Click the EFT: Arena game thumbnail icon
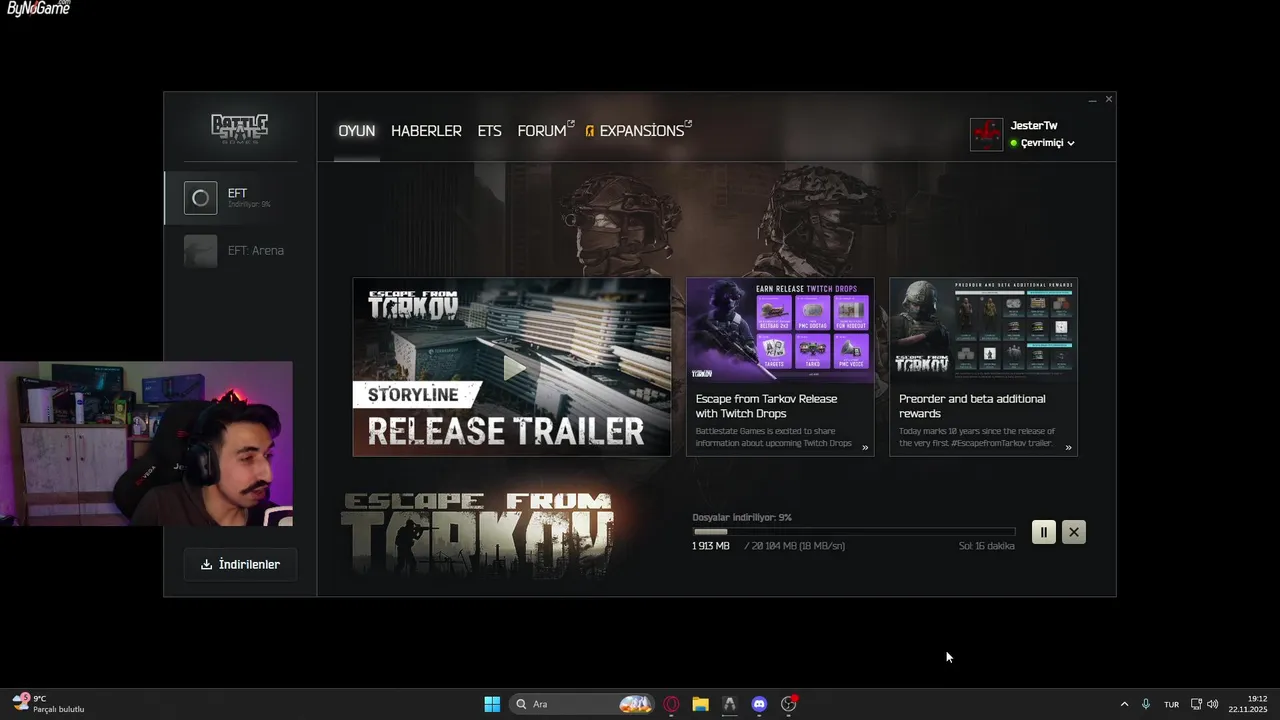This screenshot has height=720, width=1280. (200, 250)
